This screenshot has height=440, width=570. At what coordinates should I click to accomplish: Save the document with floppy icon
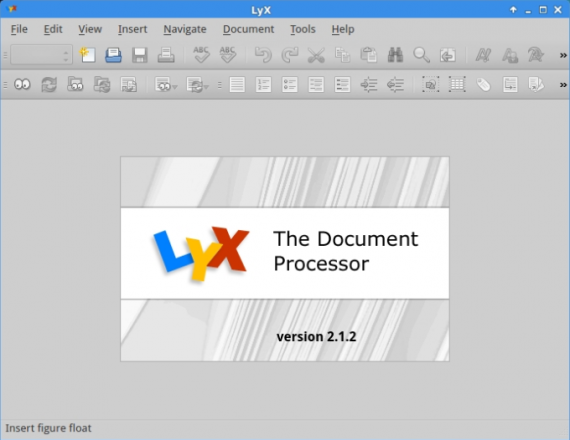point(140,55)
